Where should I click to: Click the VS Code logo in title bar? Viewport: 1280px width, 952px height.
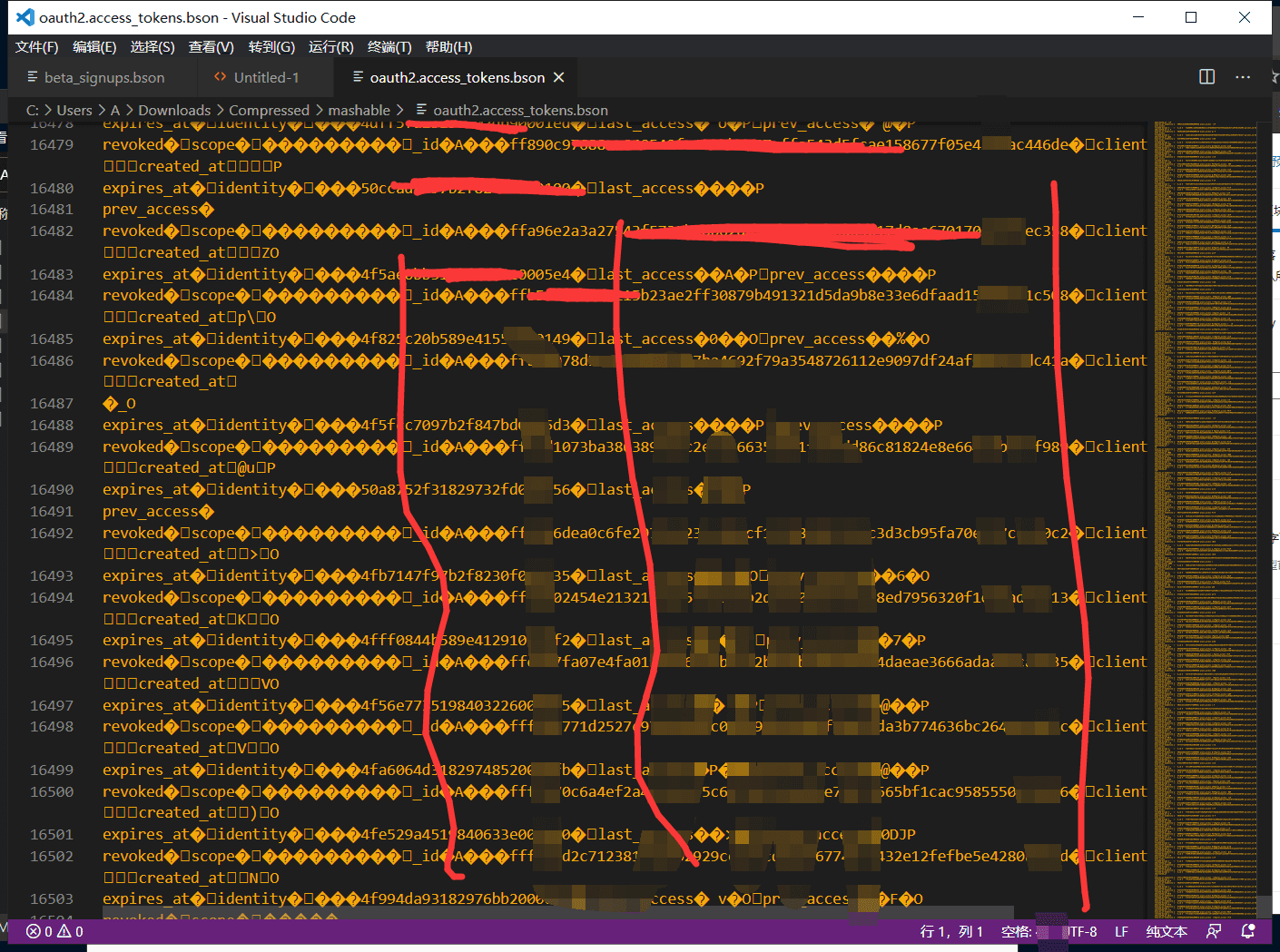point(25,17)
